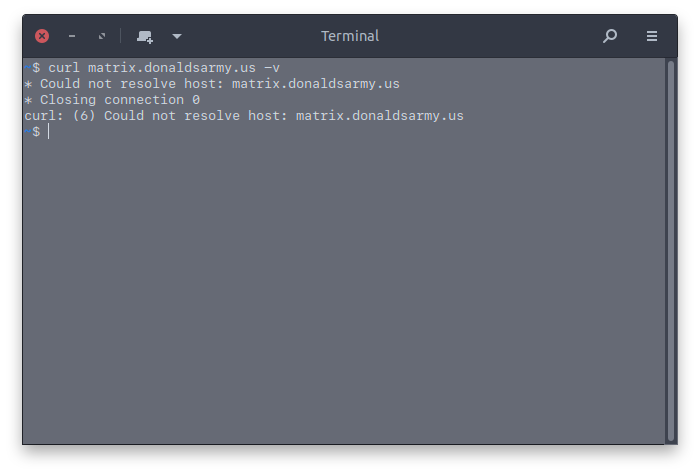Click the hostname in the final error line
Image resolution: width=700 pixels, height=475 pixels.
pos(380,116)
